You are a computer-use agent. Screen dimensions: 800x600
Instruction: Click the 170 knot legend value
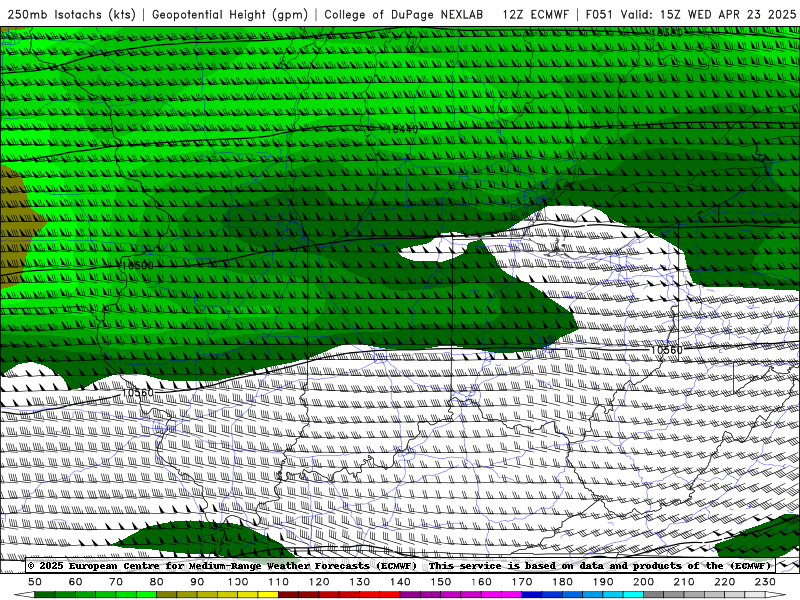522,582
